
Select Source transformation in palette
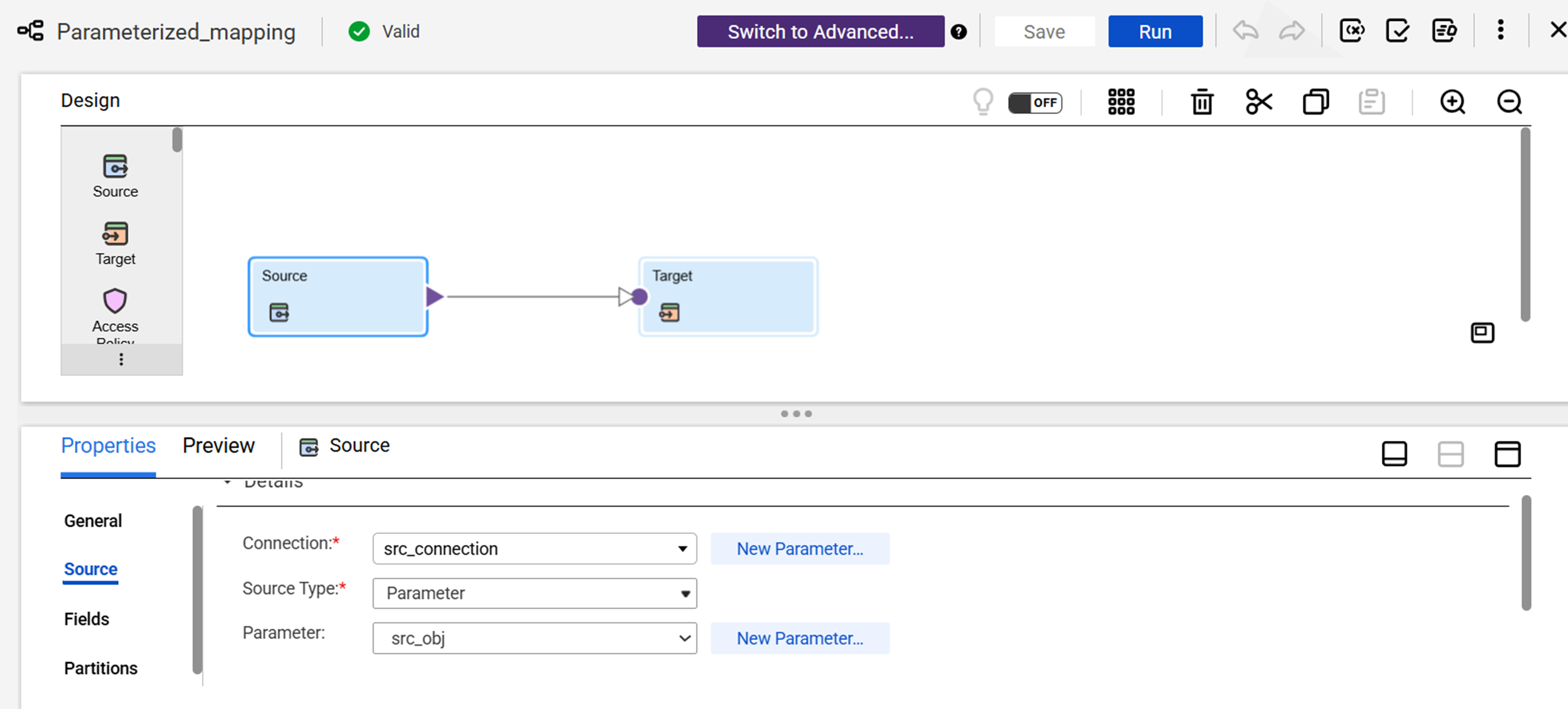[x=115, y=176]
